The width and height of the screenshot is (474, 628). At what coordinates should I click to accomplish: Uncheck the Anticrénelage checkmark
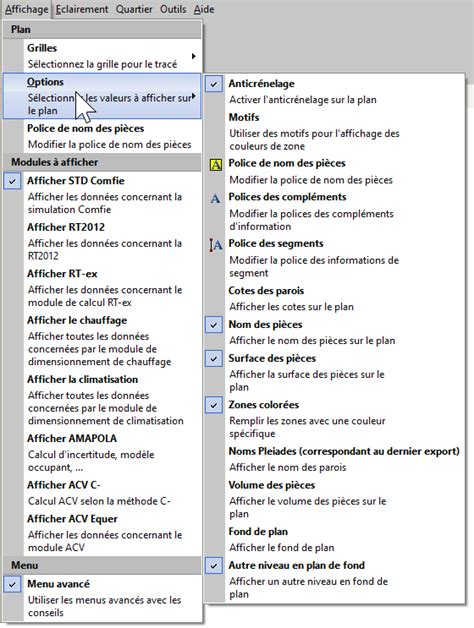pos(214,84)
